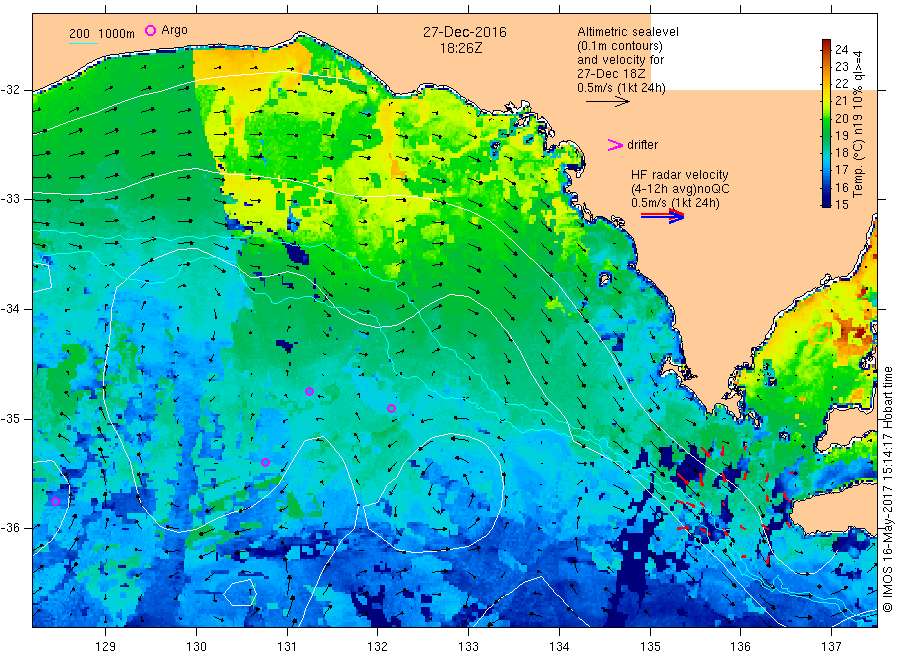Click the longitude axis label "129"
The height and width of the screenshot is (660, 900).
click(106, 647)
